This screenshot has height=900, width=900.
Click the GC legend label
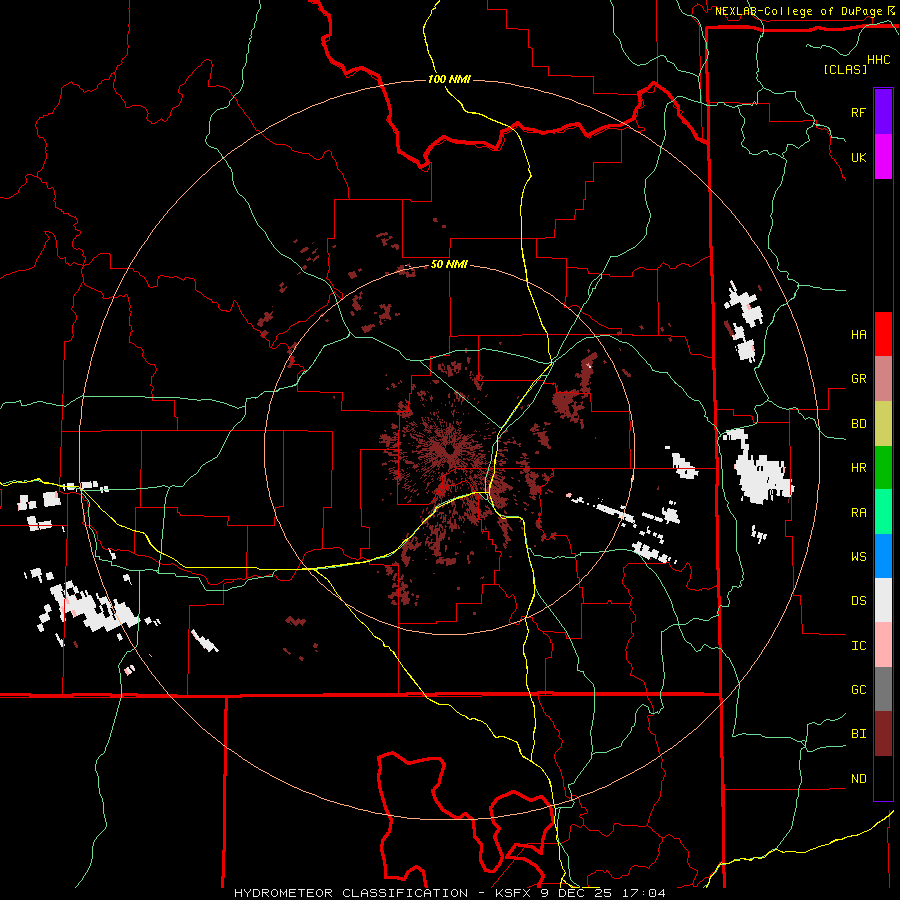858,690
